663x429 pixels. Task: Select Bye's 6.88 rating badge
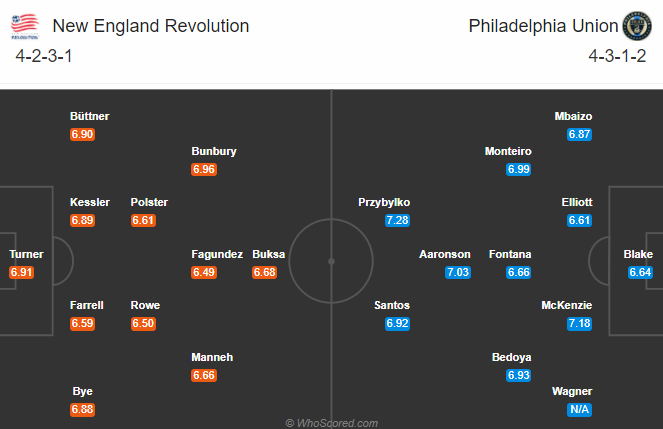82,409
